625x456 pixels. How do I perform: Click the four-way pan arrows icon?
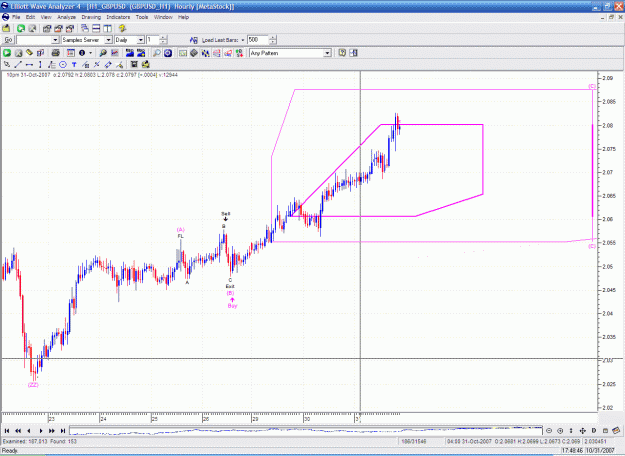click(x=582, y=431)
